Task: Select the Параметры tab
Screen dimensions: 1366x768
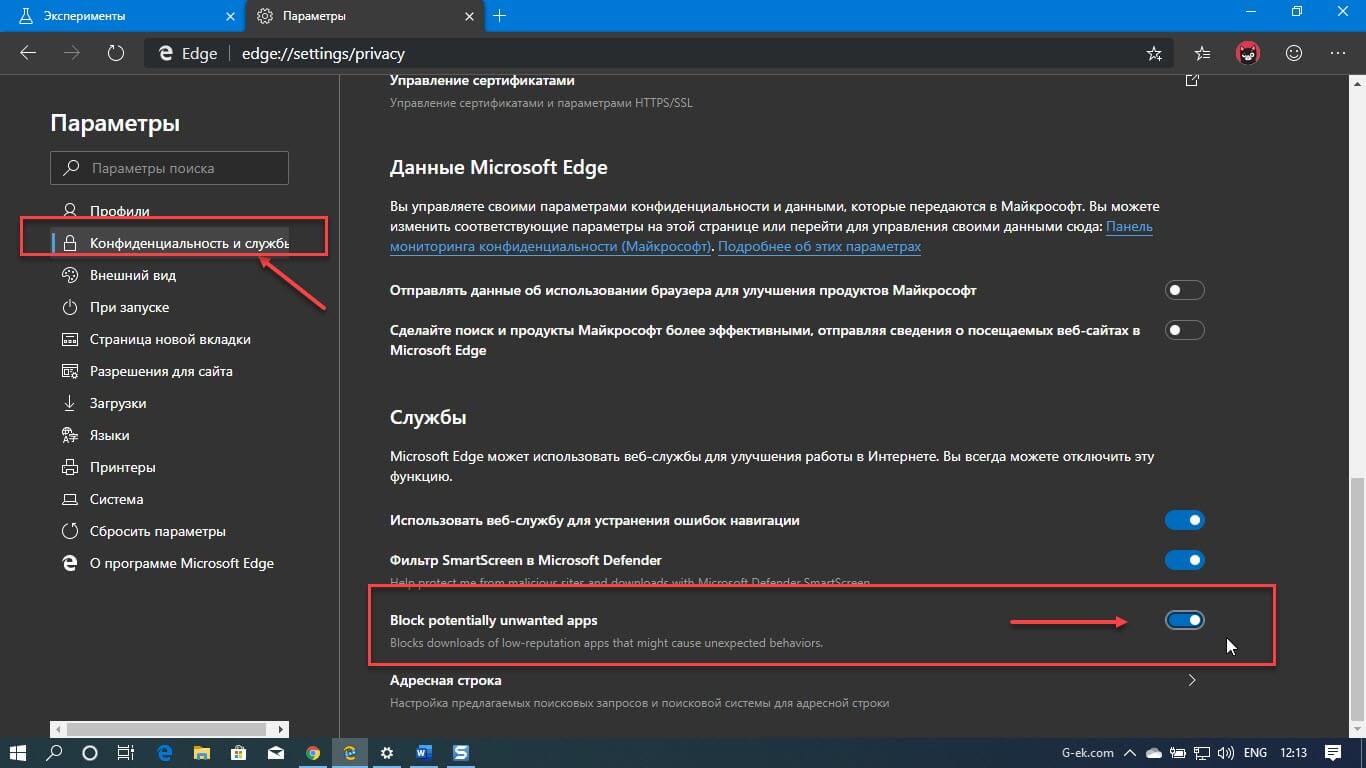Action: (365, 15)
